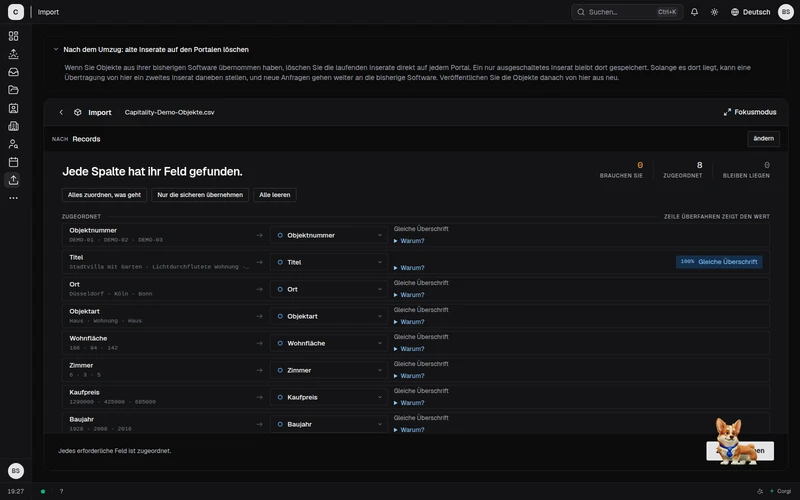Screen dimensions: 800x500
Task: Open the calendar icon in the sidebar
Action: [14, 162]
